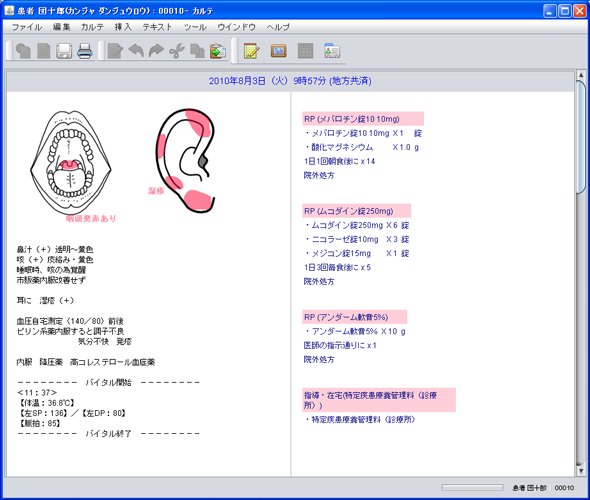Click the patient ID card icon

[x=333, y=51]
